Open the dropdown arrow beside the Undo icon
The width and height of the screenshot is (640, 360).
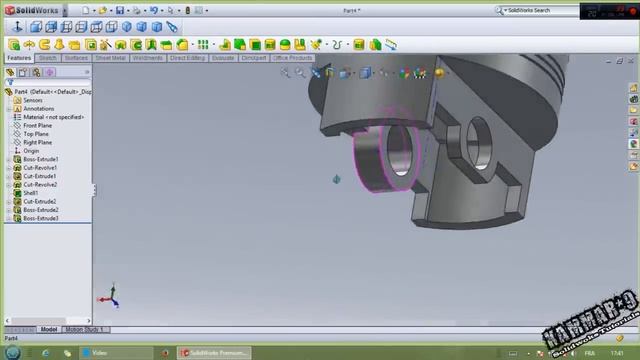(162, 11)
